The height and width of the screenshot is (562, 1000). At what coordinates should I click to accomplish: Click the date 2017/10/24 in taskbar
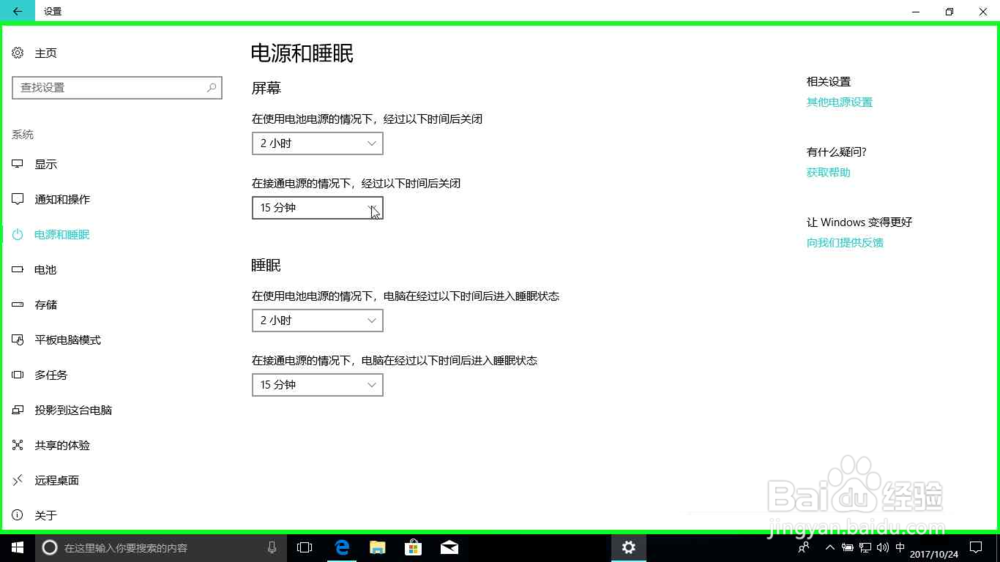point(934,554)
